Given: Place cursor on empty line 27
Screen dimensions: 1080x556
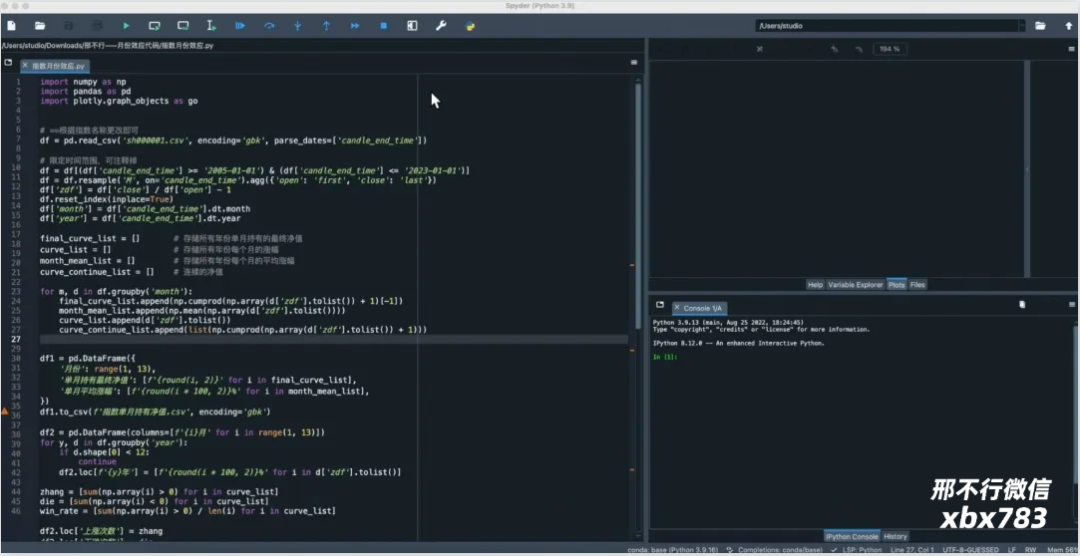Looking at the screenshot, I should (334, 340).
